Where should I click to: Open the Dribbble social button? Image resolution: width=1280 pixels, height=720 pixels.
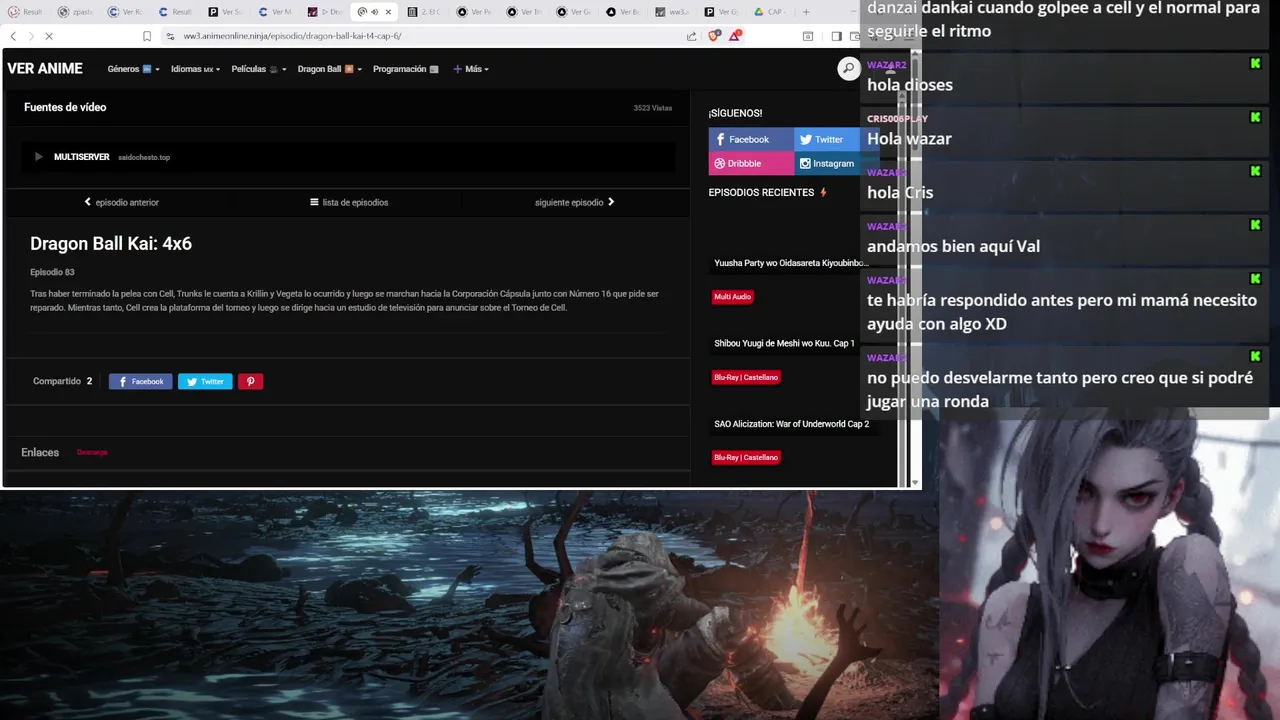751,163
